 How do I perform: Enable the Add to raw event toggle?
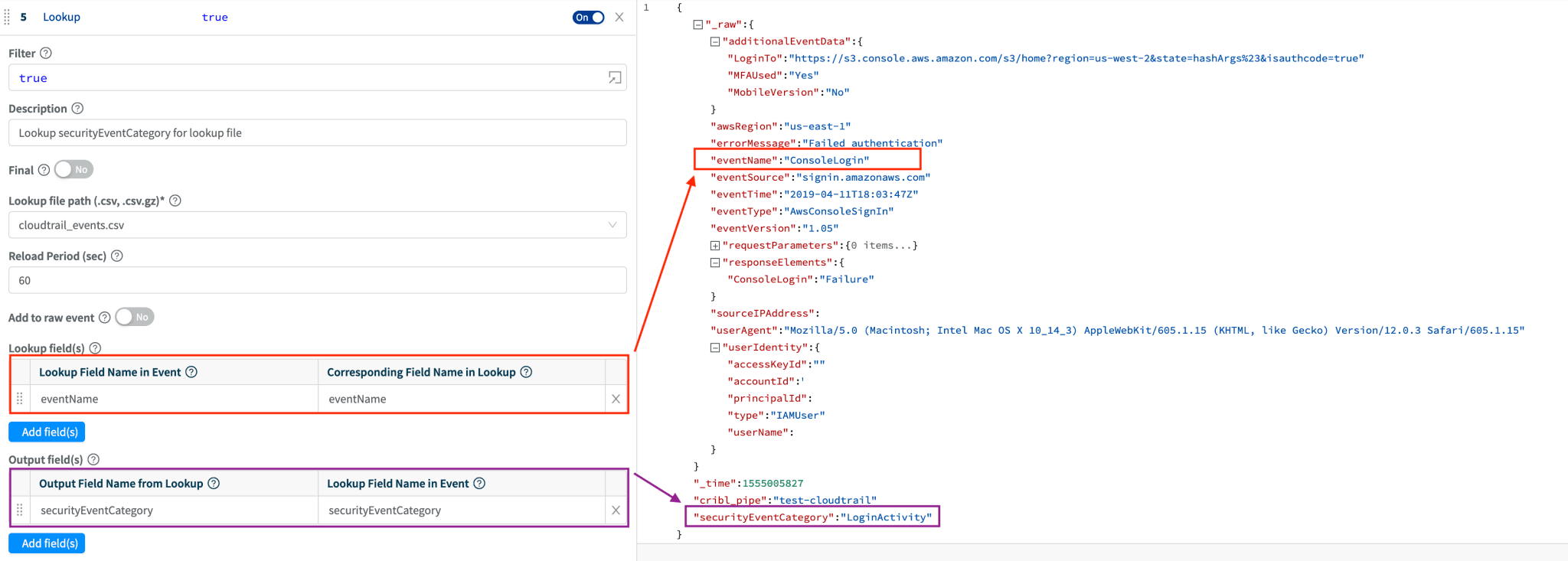[135, 318]
